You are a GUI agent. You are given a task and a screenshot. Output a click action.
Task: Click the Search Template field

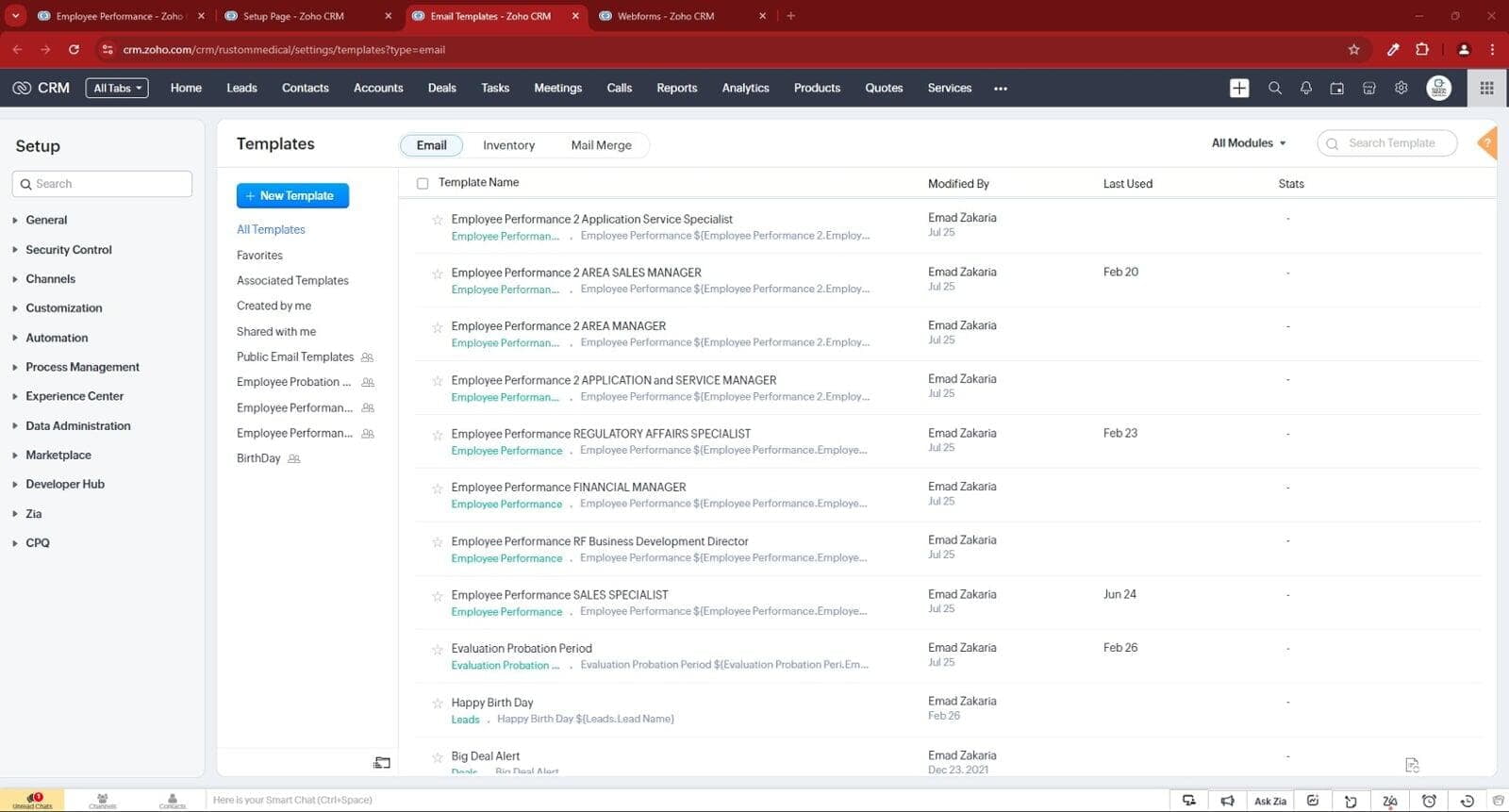click(1386, 143)
